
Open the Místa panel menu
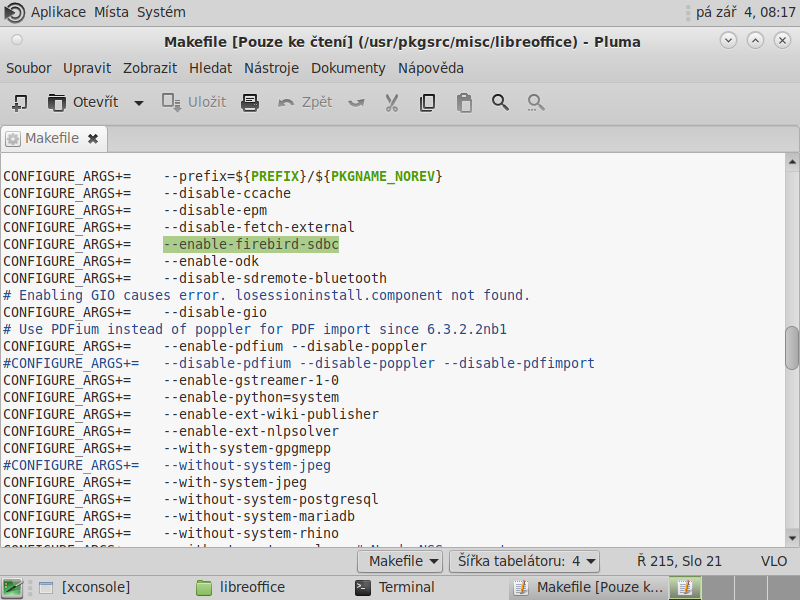[x=111, y=12]
